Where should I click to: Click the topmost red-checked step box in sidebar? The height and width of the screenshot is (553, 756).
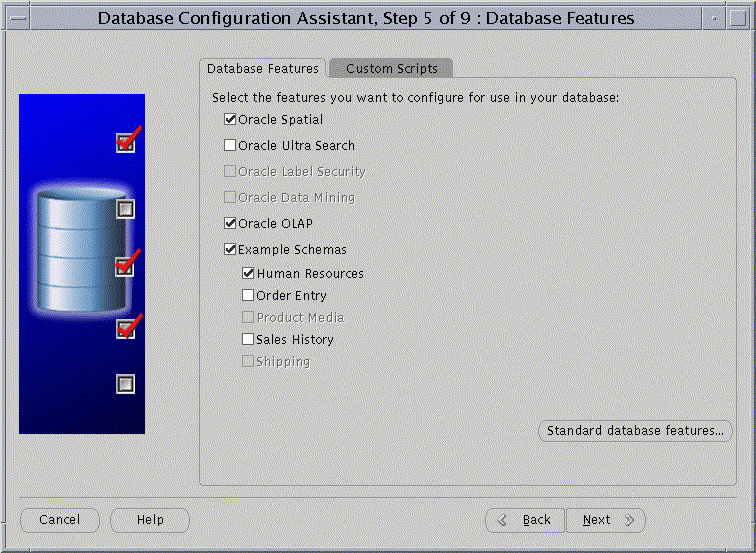click(x=125, y=143)
